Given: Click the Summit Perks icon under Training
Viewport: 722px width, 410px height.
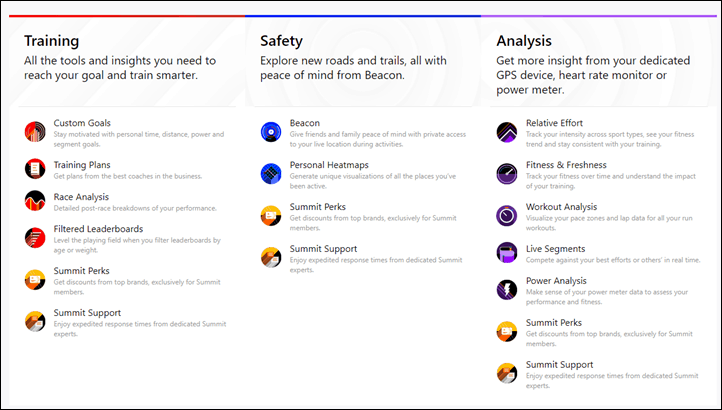Looking at the screenshot, I should [35, 280].
